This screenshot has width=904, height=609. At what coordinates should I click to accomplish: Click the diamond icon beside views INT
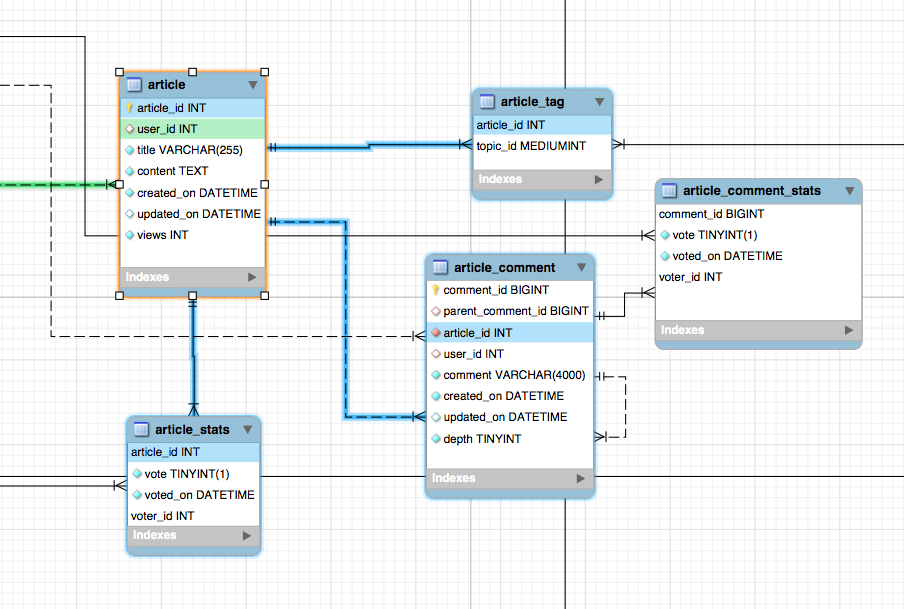(x=130, y=235)
